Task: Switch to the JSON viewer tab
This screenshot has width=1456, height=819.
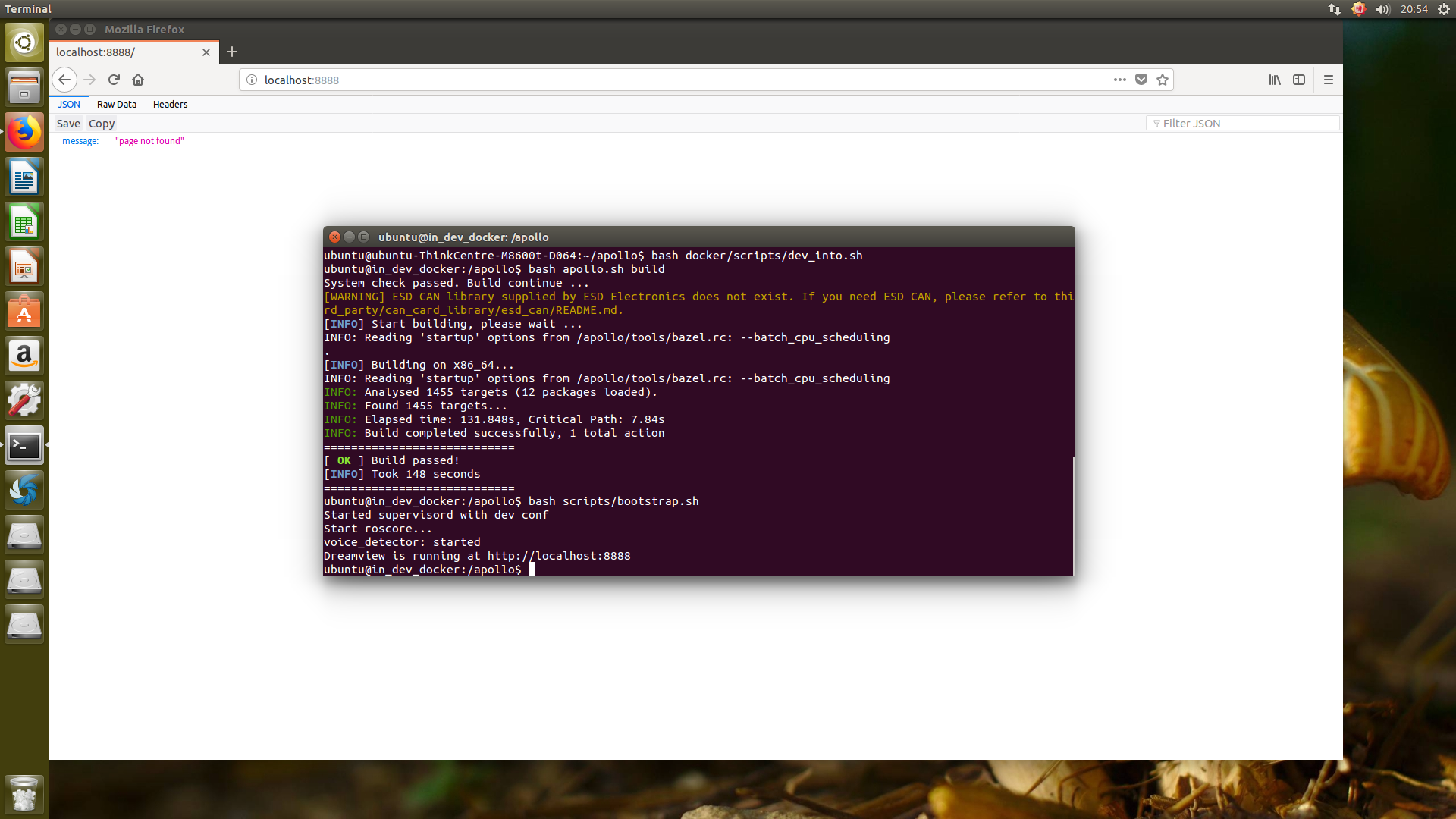Action: (x=69, y=105)
